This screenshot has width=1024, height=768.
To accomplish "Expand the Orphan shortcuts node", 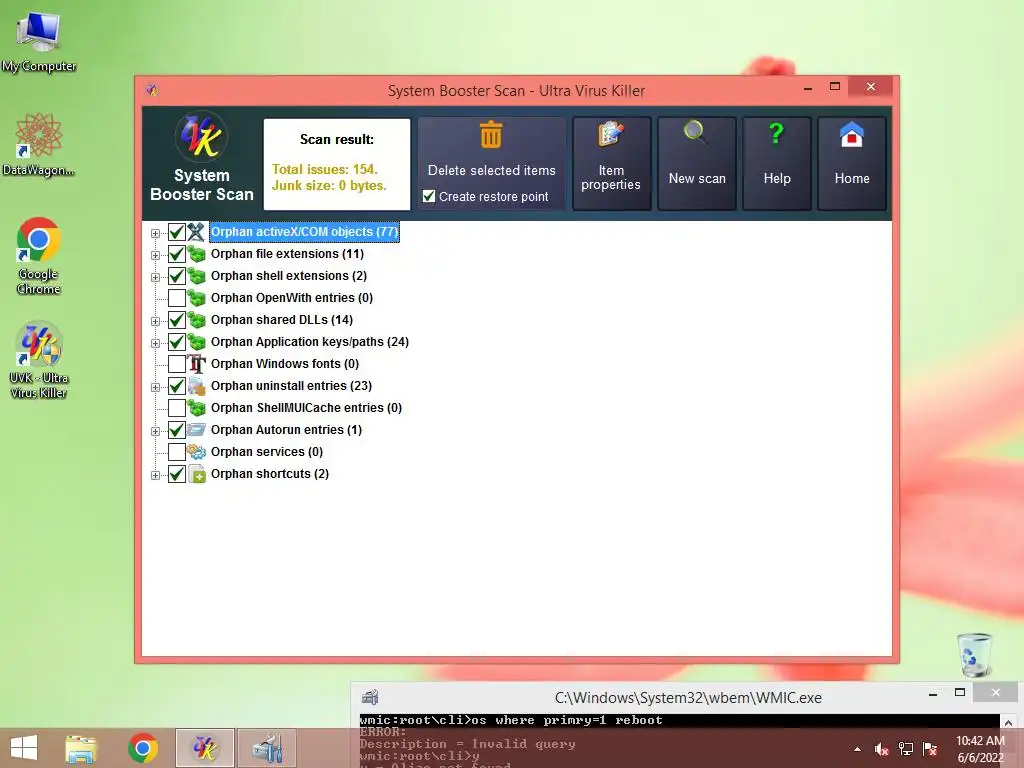I will click(x=155, y=475).
